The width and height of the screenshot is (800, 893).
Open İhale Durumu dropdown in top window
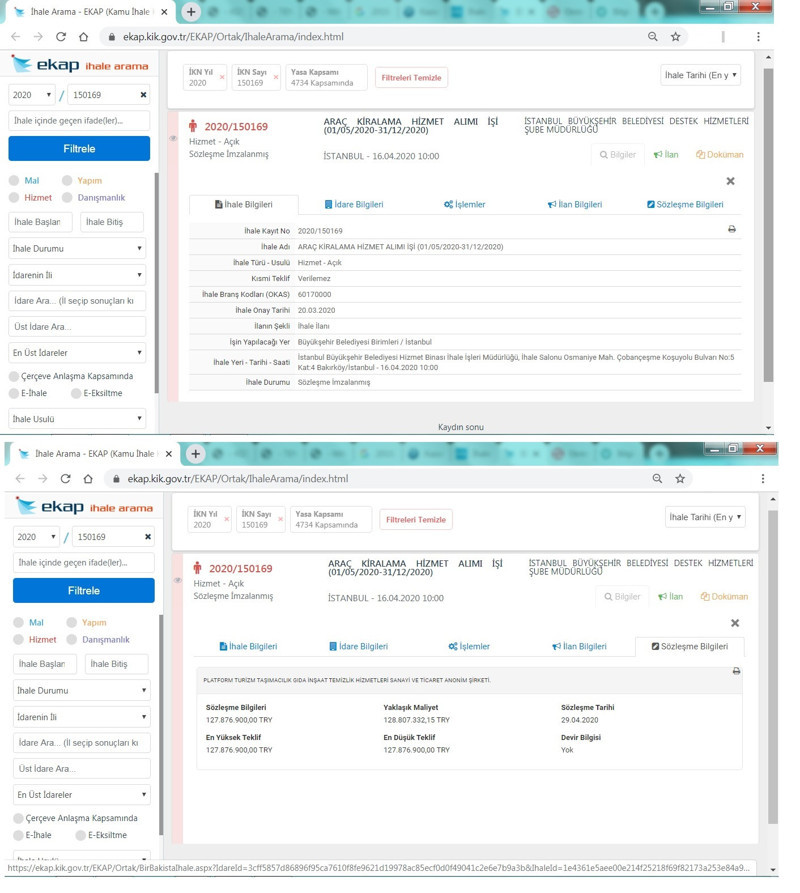click(77, 248)
